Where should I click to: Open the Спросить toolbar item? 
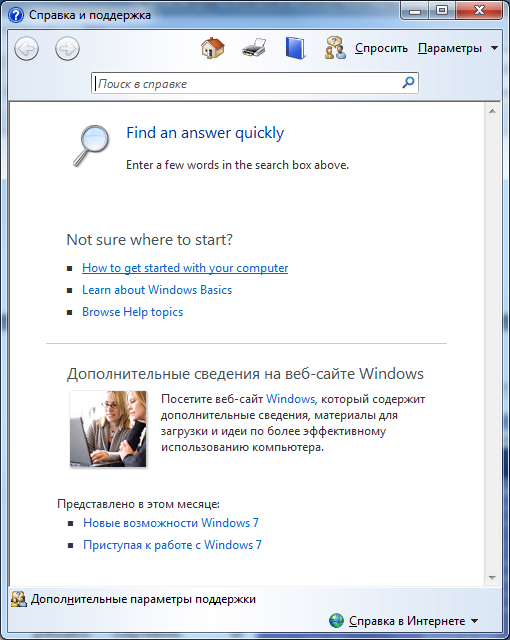pyautogui.click(x=381, y=48)
